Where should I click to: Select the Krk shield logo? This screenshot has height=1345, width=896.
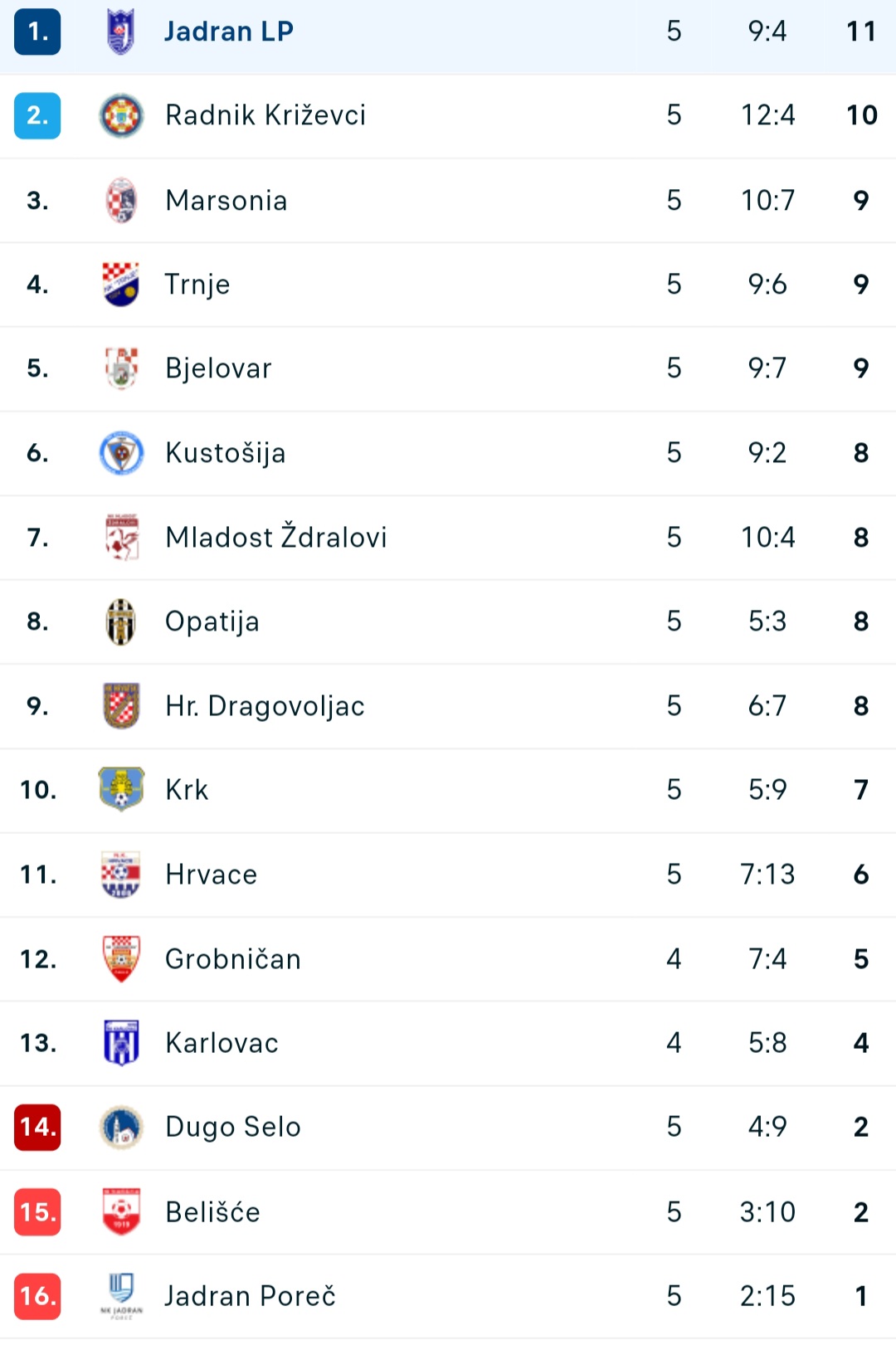(x=121, y=789)
